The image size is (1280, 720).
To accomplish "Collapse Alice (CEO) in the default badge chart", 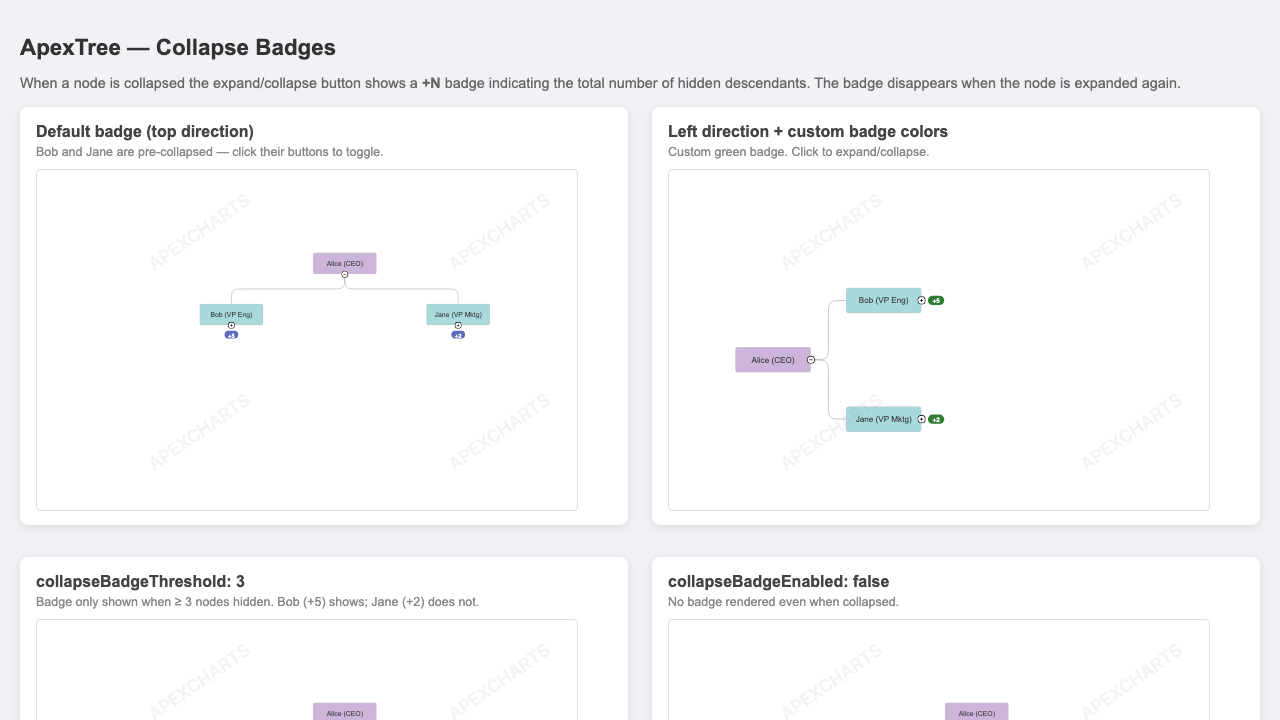I will click(x=345, y=274).
